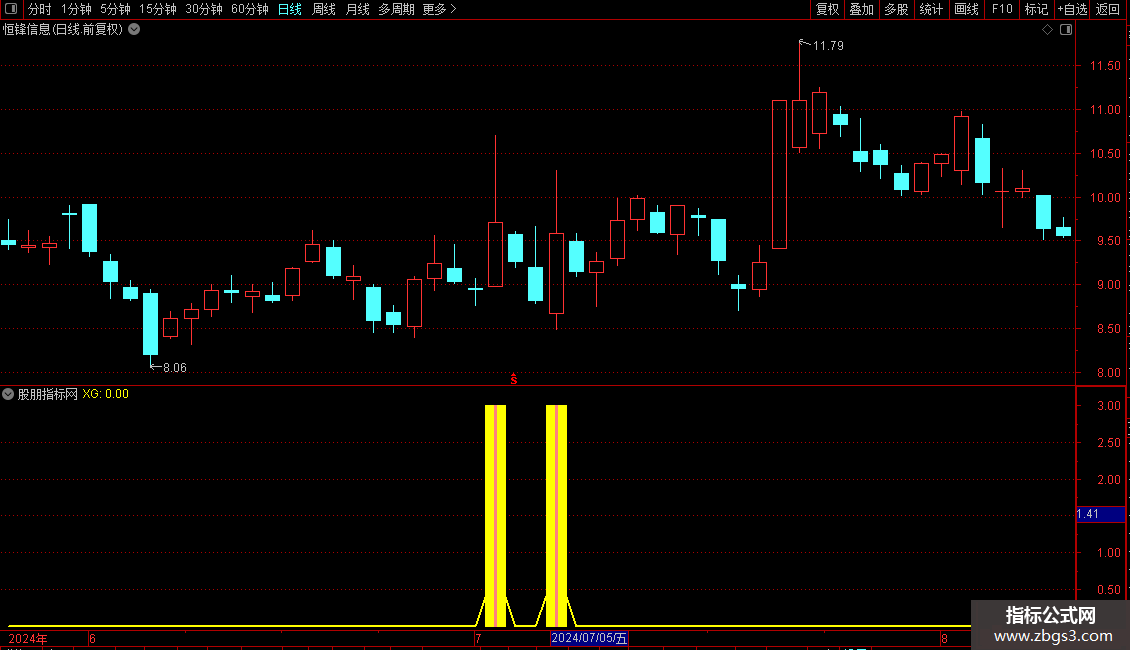The image size is (1130, 650).
Task: Select the 5分钟 period
Action: click(x=115, y=9)
